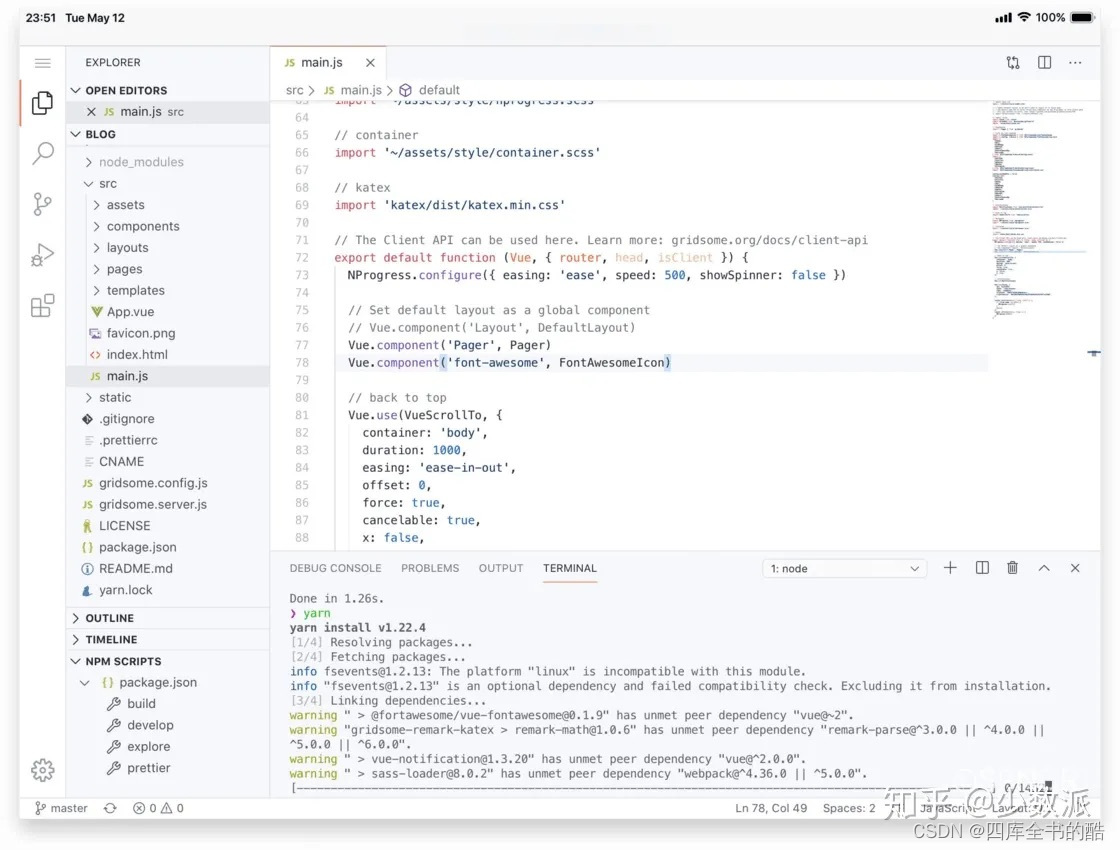
Task: Create a new terminal with plus icon
Action: pyautogui.click(x=950, y=568)
